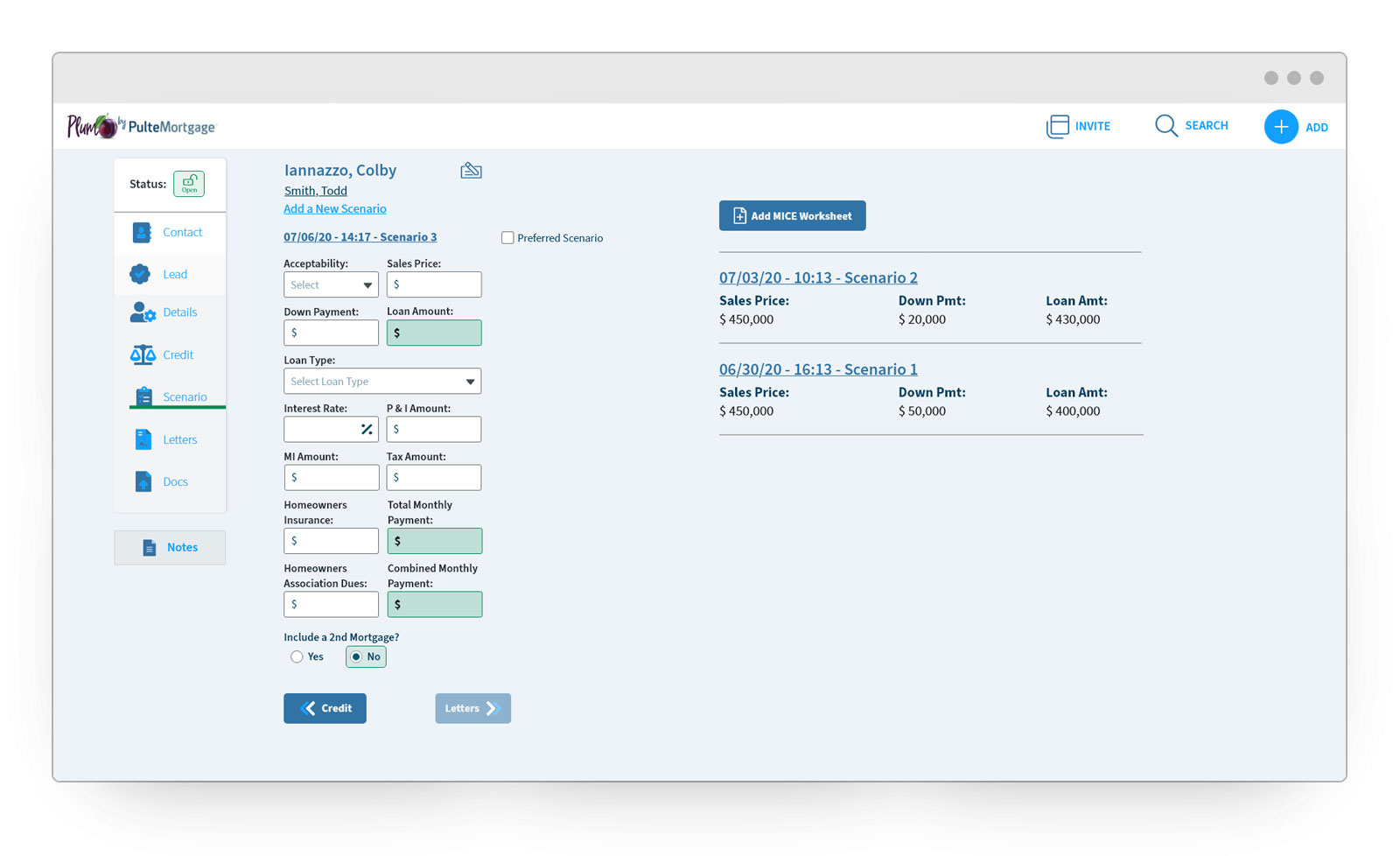Click the Search magnifier icon
This screenshot has width=1400, height=856.
1165,126
